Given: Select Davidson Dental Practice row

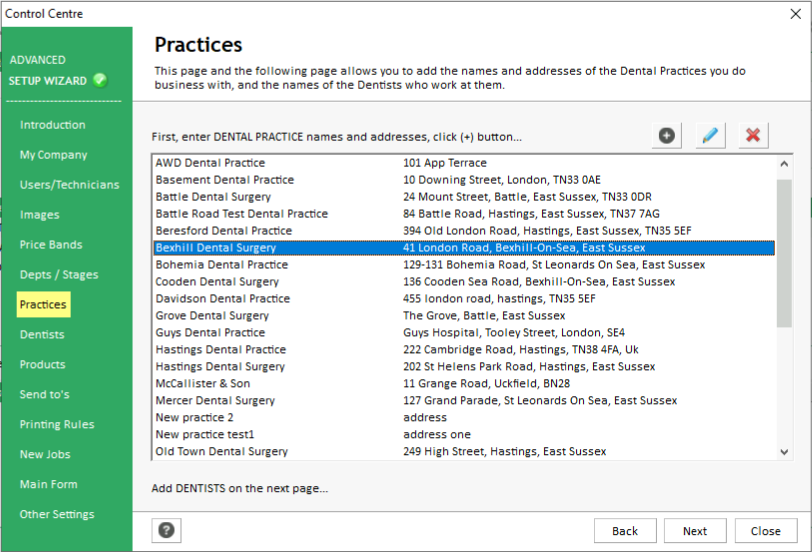Looking at the screenshot, I should click(x=465, y=299).
